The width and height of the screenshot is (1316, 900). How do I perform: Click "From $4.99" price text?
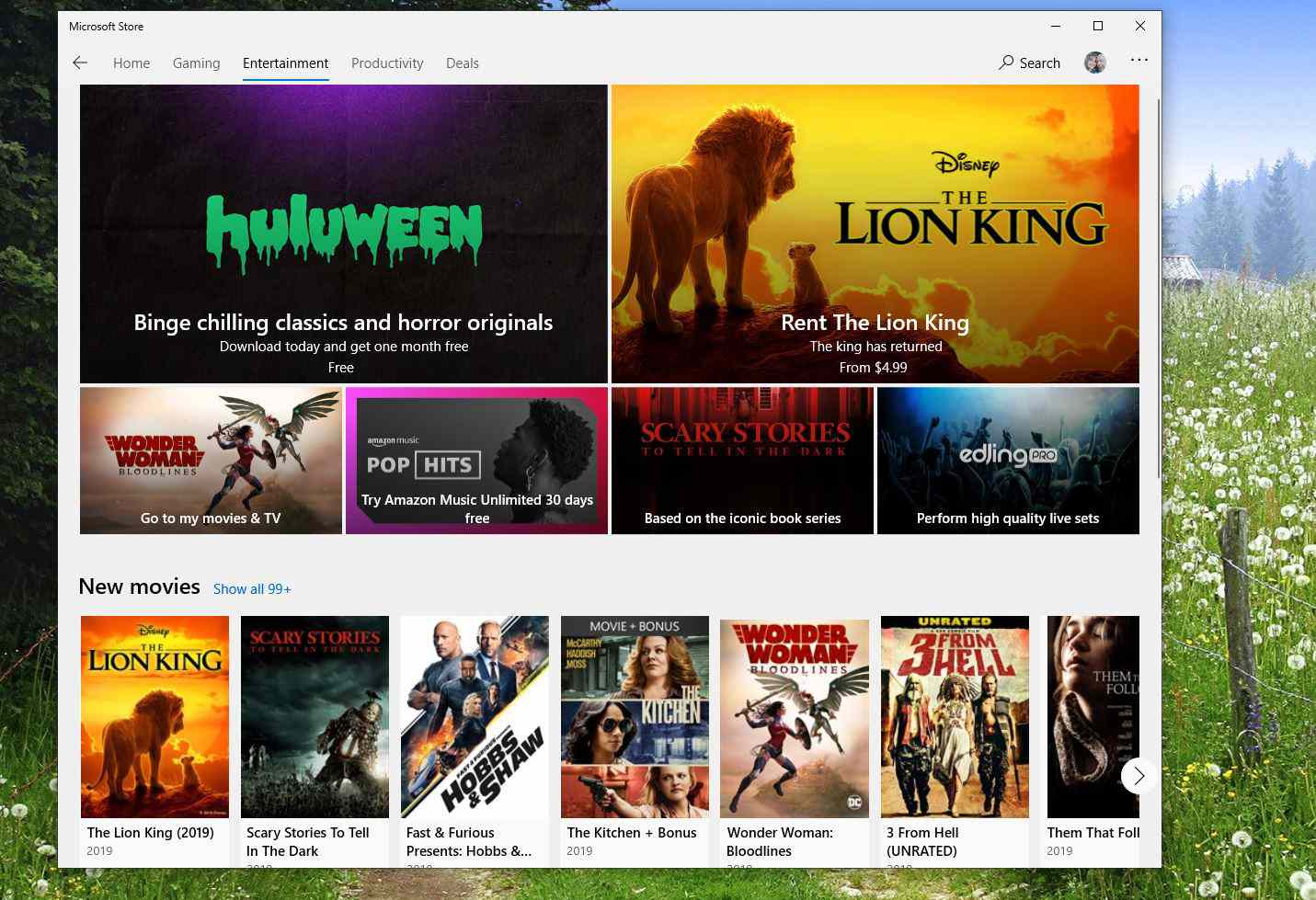pyautogui.click(x=874, y=368)
